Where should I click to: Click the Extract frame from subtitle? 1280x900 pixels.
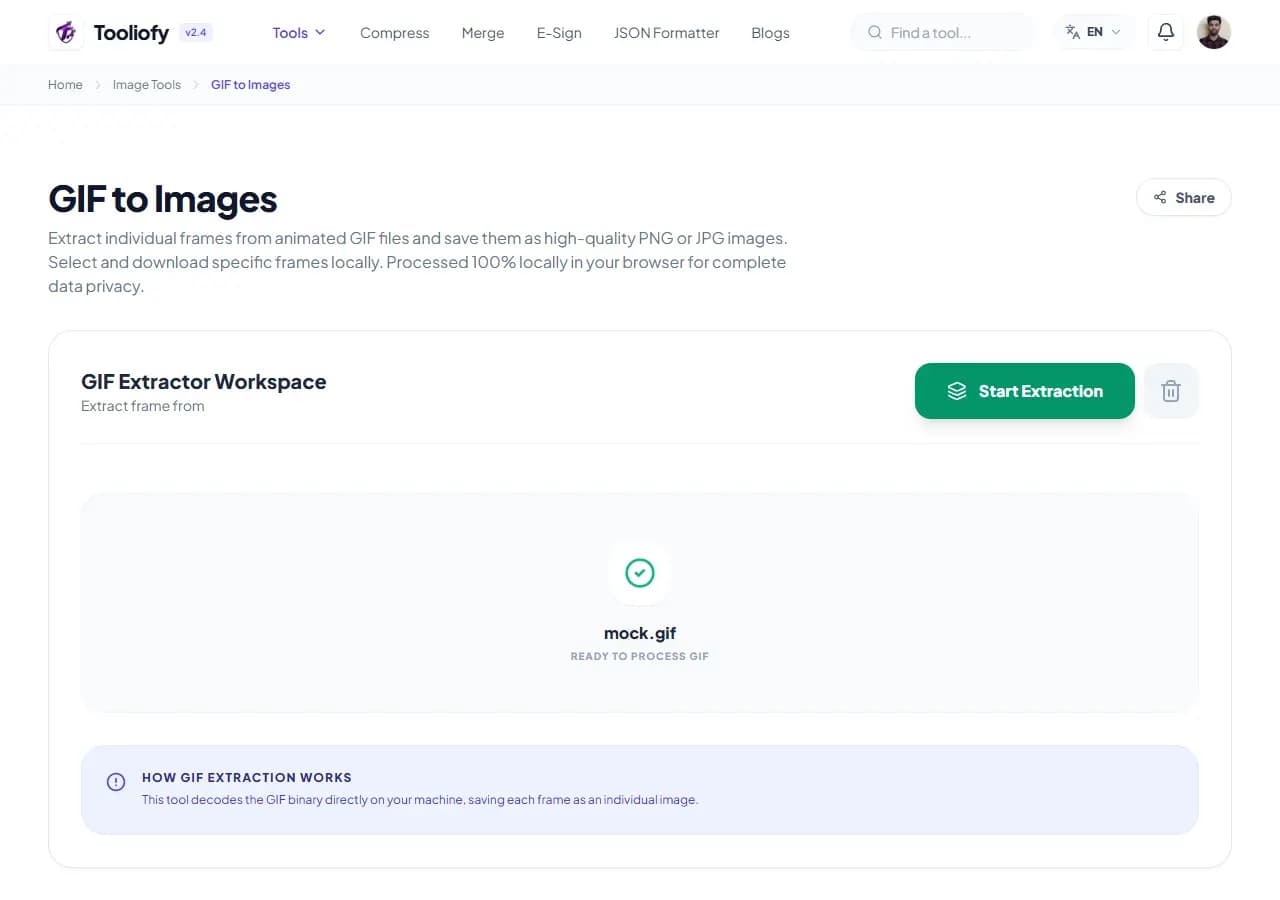click(x=143, y=406)
